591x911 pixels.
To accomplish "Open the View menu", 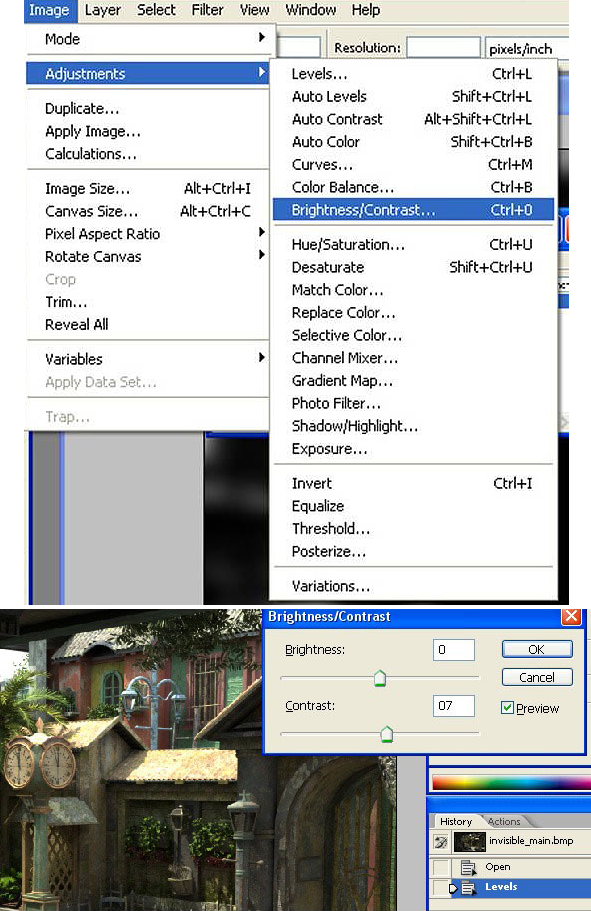I will pos(255,10).
